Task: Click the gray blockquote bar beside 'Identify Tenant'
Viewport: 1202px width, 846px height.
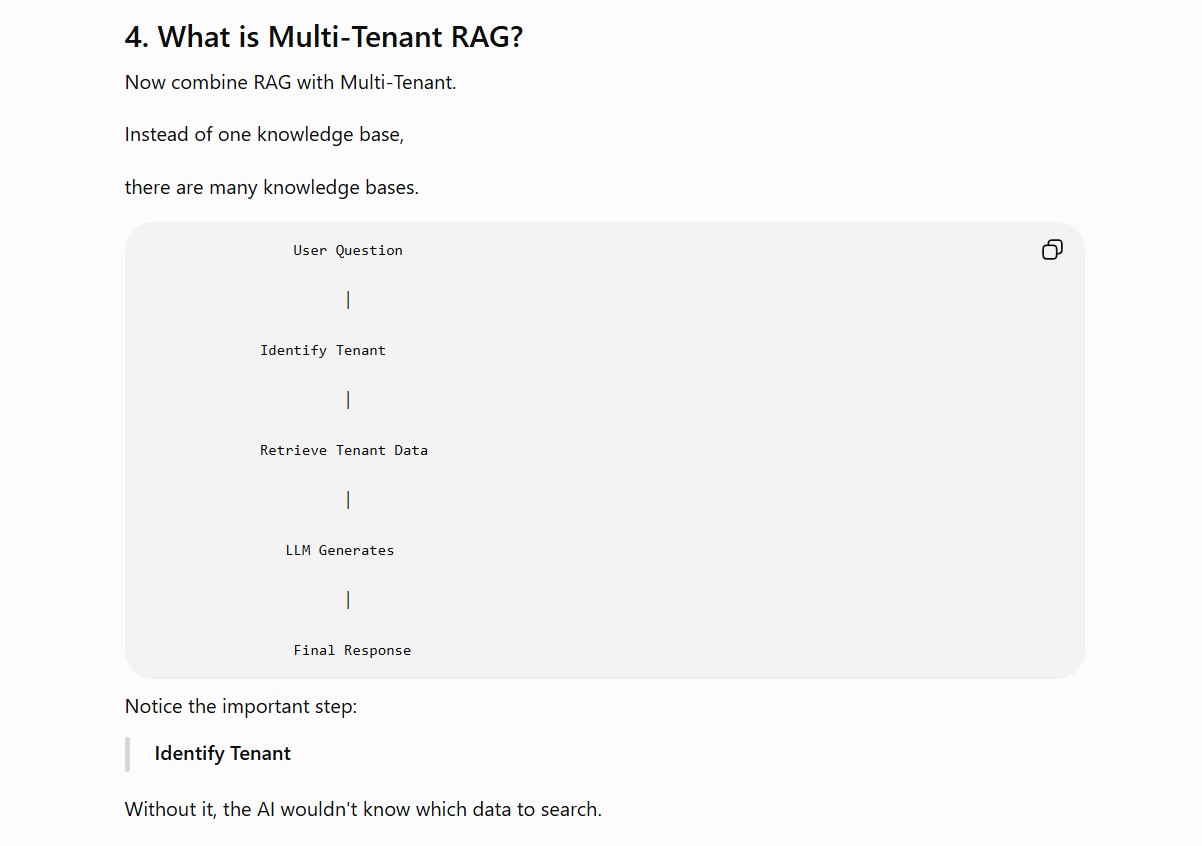Action: tap(127, 754)
